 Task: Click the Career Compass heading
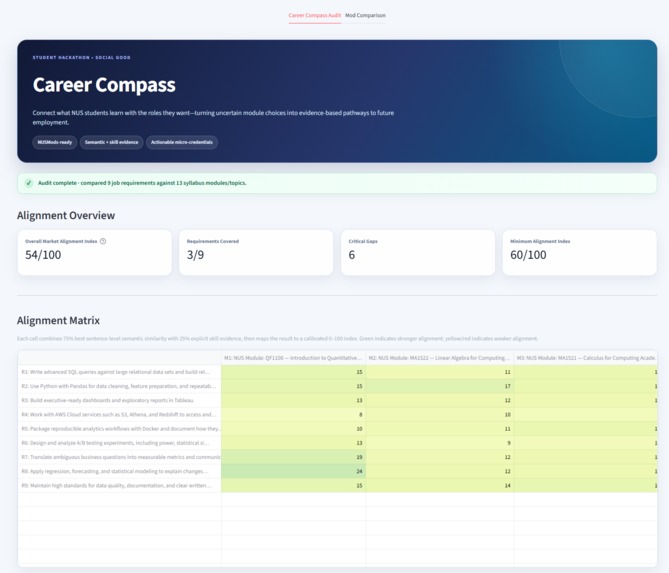pyautogui.click(x=104, y=84)
